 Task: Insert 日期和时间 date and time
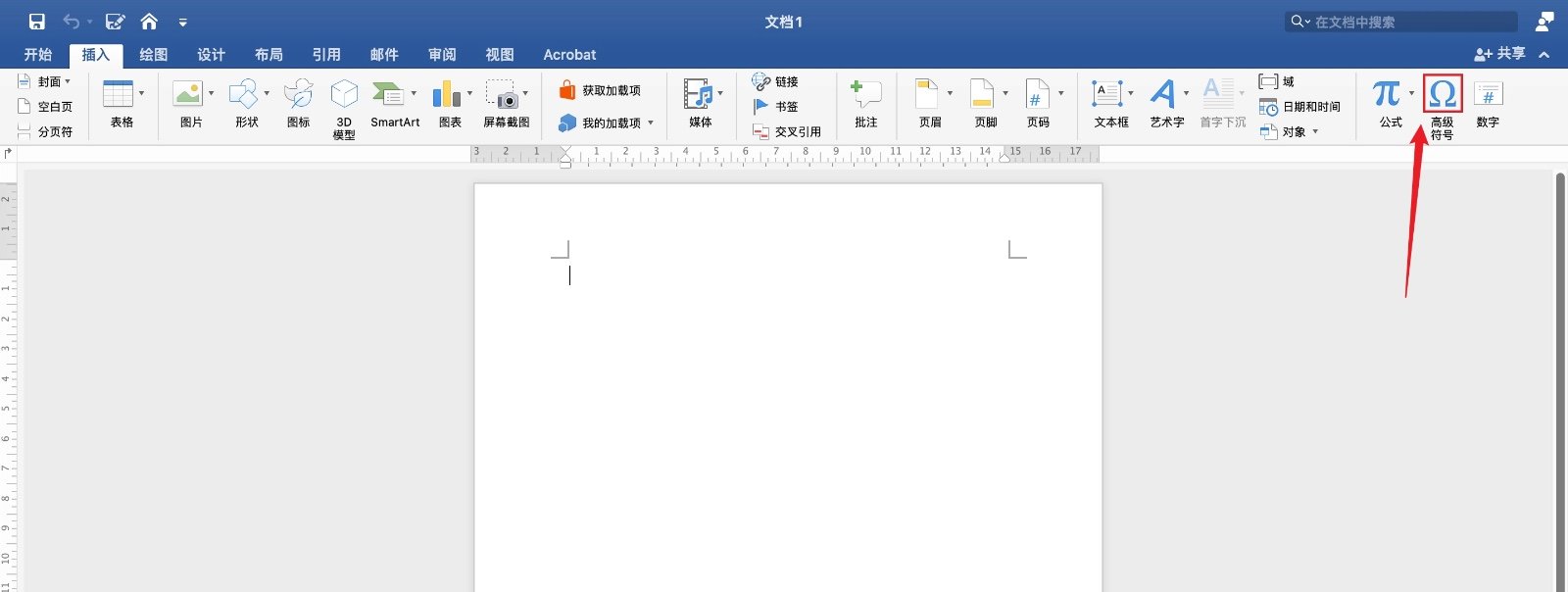pyautogui.click(x=1300, y=106)
